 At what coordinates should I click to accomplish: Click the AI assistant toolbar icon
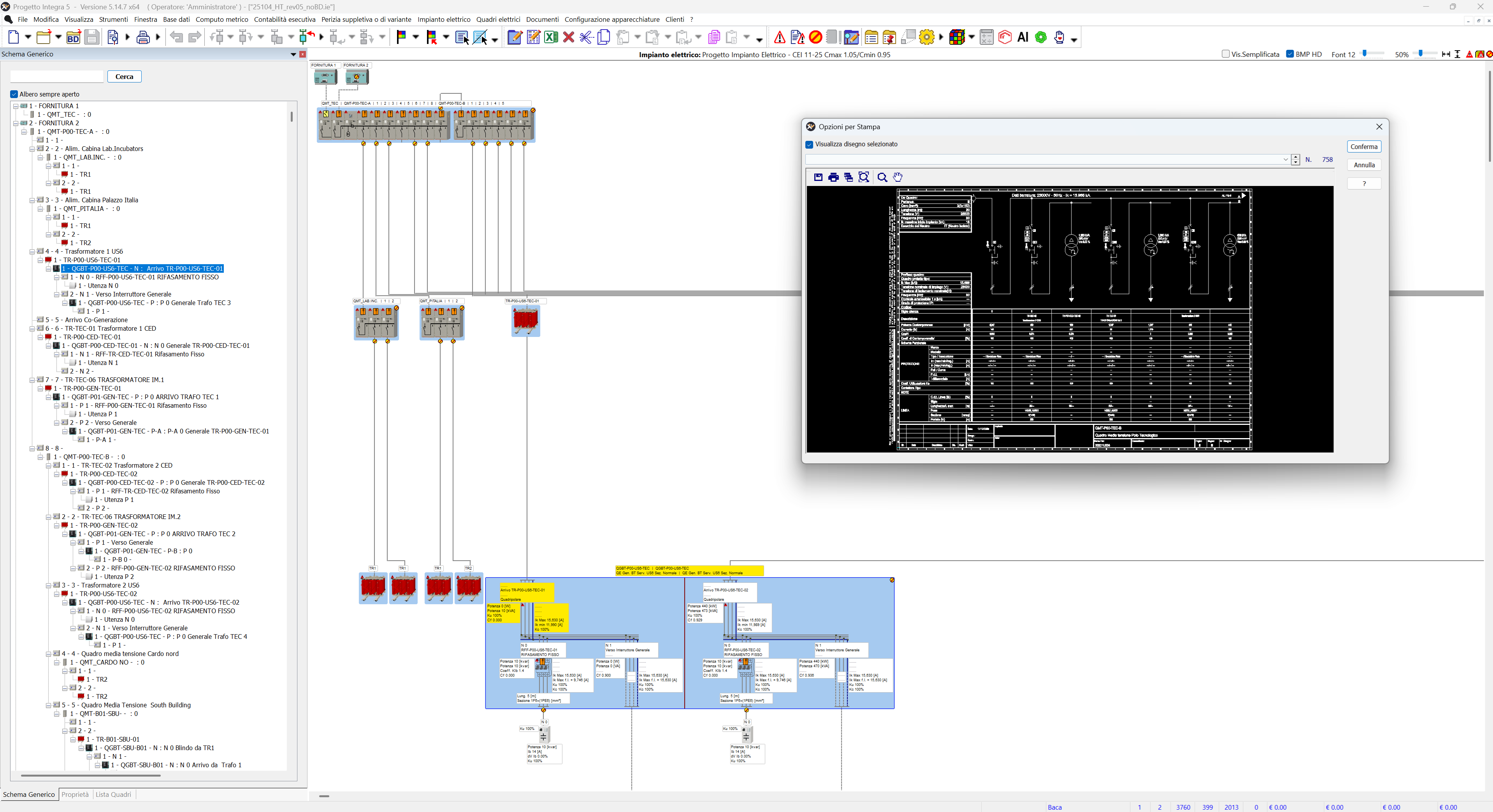(1024, 37)
